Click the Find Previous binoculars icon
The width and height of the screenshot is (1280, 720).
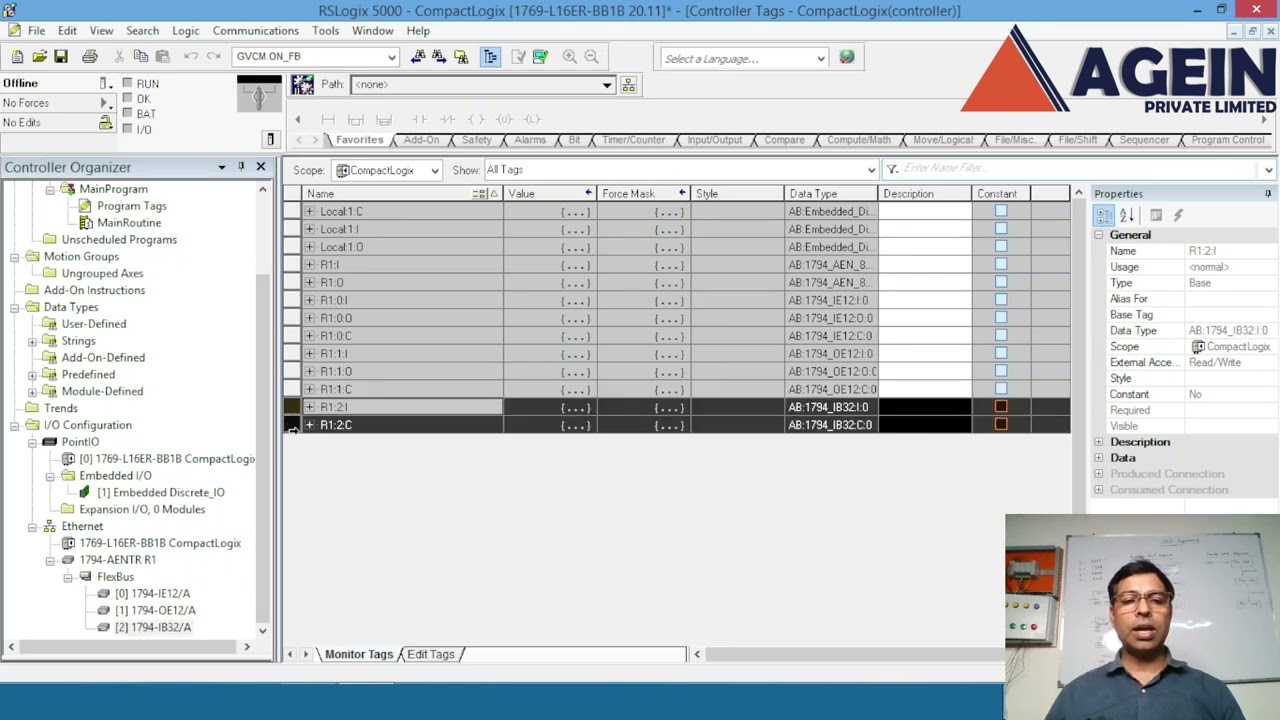[x=418, y=57]
